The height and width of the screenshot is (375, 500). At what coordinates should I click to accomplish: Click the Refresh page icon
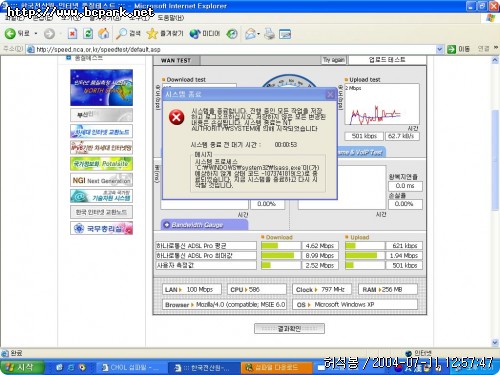click(x=88, y=33)
